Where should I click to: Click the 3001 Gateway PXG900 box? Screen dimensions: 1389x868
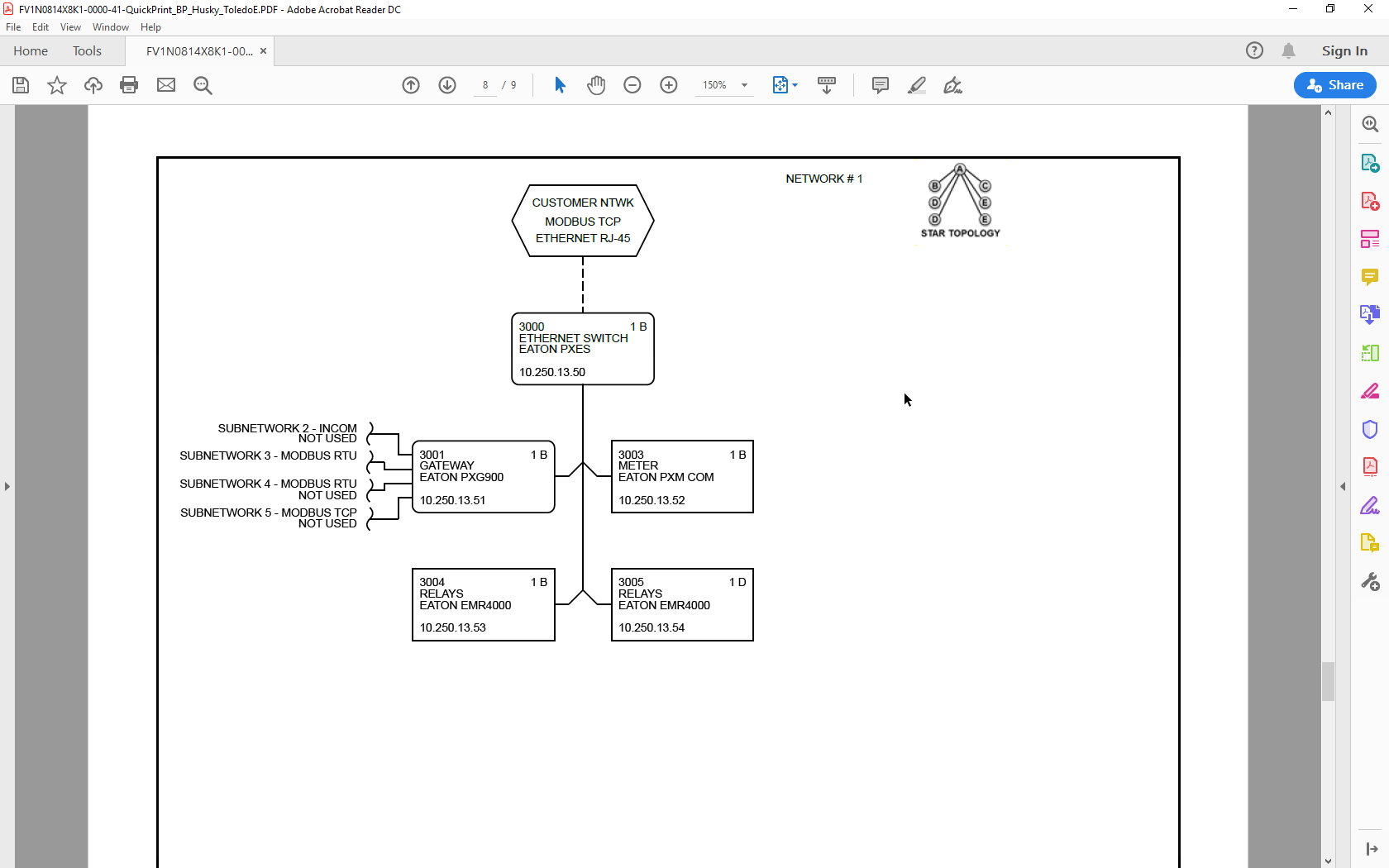coord(484,477)
